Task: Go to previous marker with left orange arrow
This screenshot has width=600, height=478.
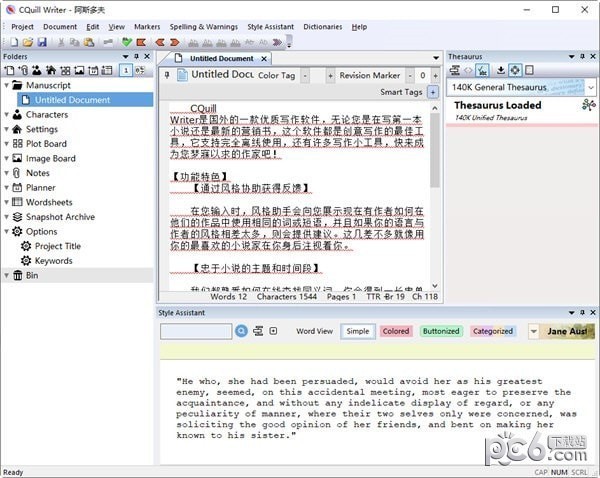Action: tap(160, 42)
